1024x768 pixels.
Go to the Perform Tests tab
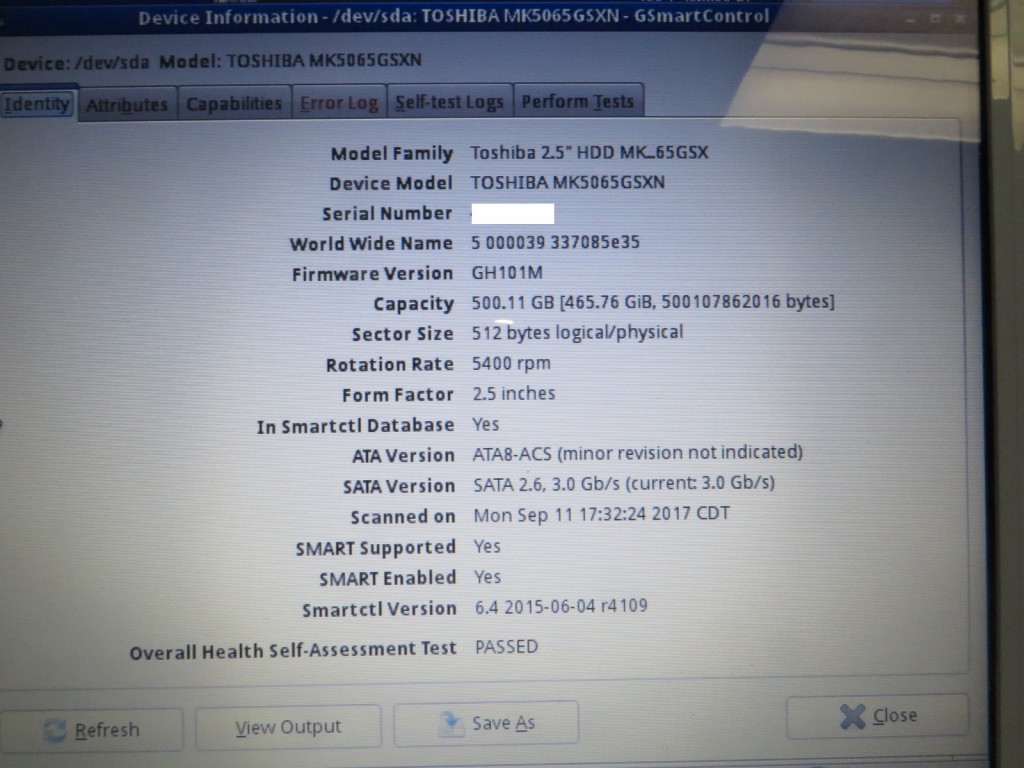pyautogui.click(x=578, y=101)
